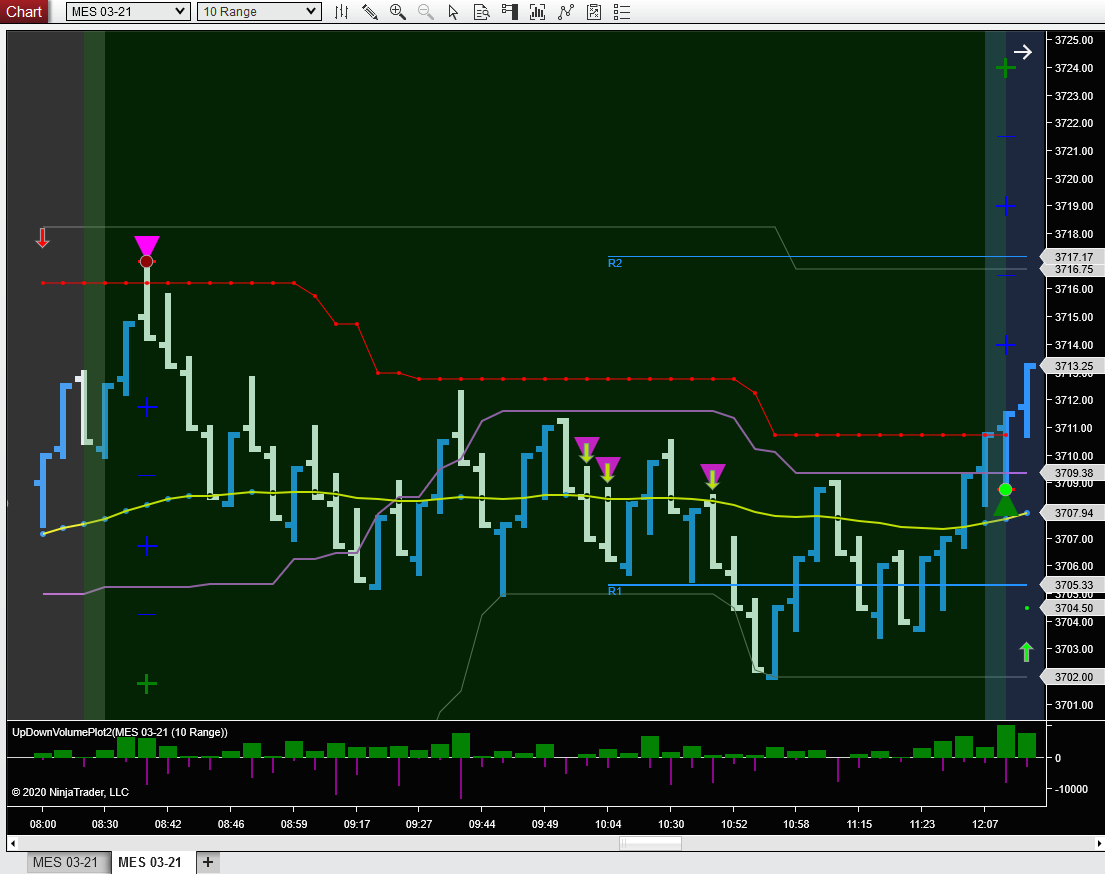Add a new tab with plus button
Image resolution: width=1105 pixels, height=874 pixels.
tap(207, 862)
